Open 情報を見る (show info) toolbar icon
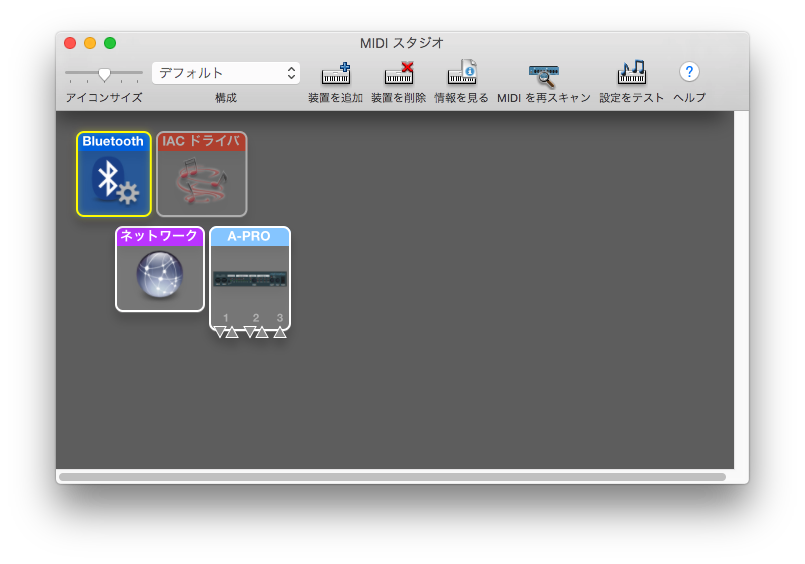The height and width of the screenshot is (564, 805). click(x=462, y=73)
